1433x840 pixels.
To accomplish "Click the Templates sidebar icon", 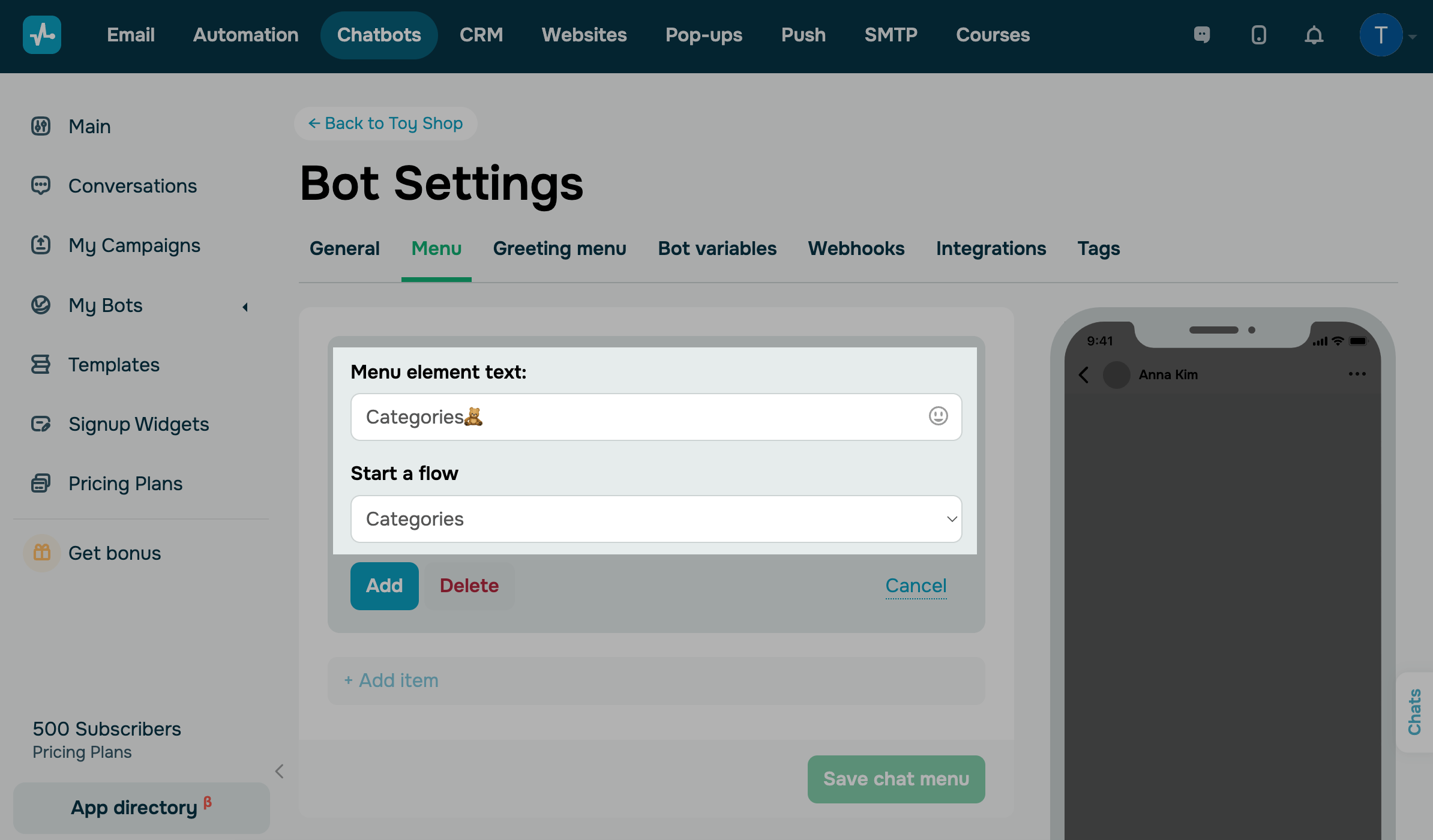I will coord(41,364).
